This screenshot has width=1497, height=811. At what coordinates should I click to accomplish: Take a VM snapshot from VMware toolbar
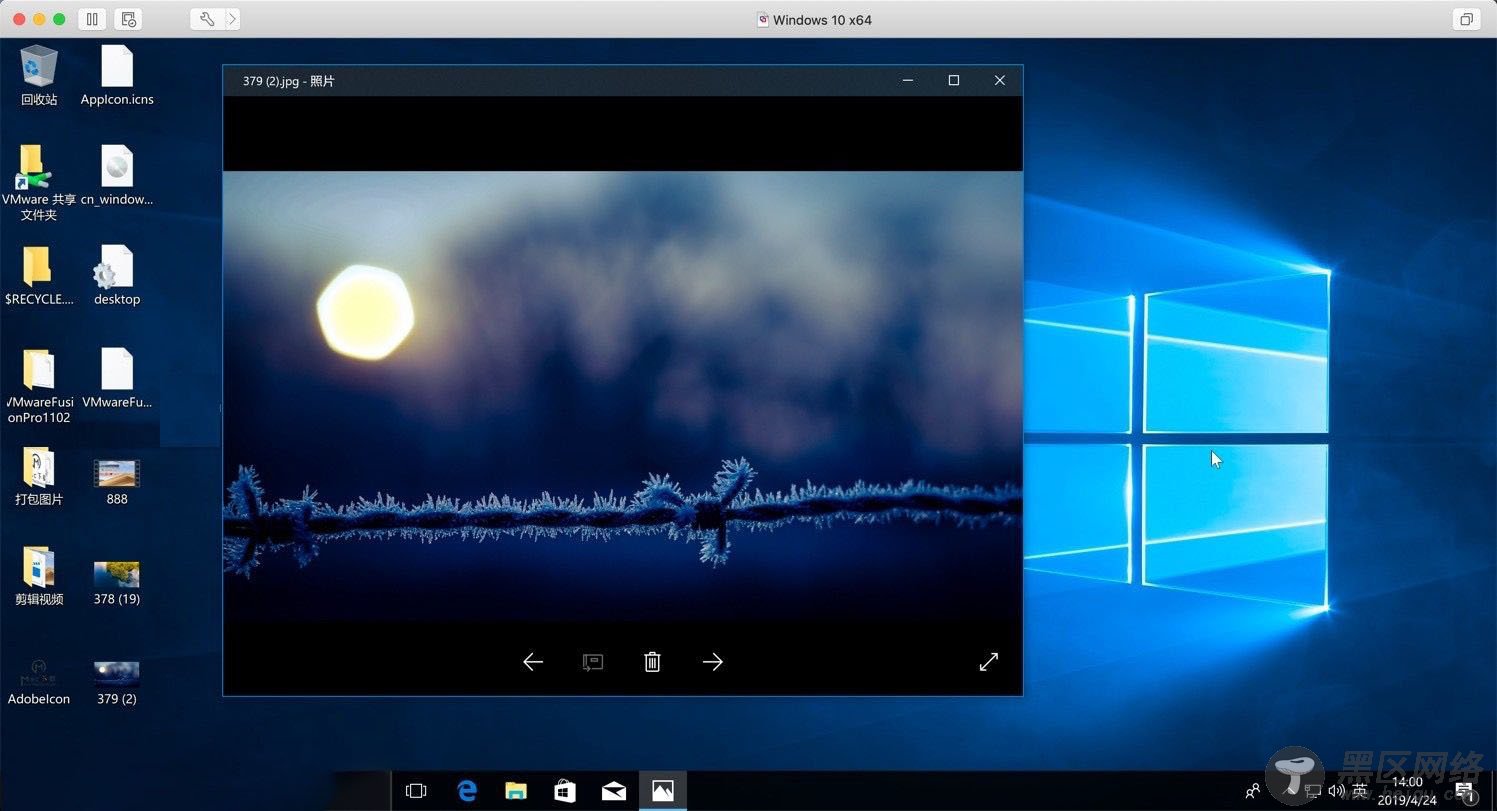pos(128,19)
